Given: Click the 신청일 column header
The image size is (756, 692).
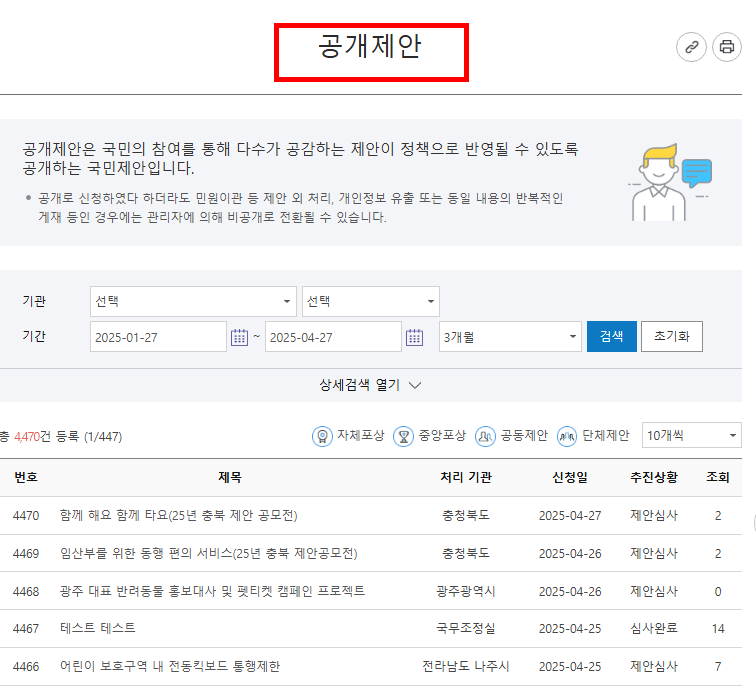Looking at the screenshot, I should pyautogui.click(x=570, y=477).
